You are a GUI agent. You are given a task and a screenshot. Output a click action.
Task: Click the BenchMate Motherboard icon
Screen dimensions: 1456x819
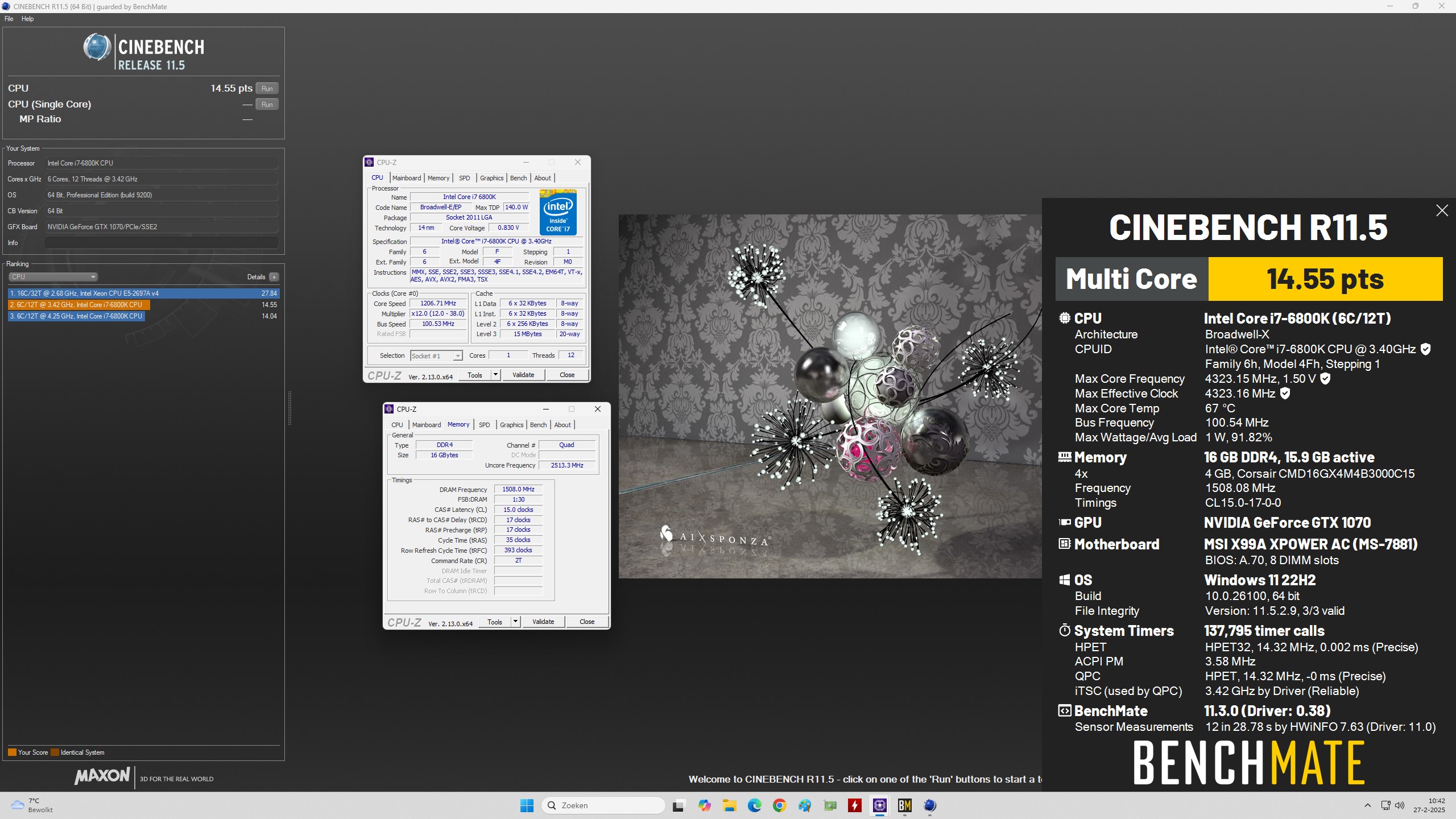(1065, 544)
